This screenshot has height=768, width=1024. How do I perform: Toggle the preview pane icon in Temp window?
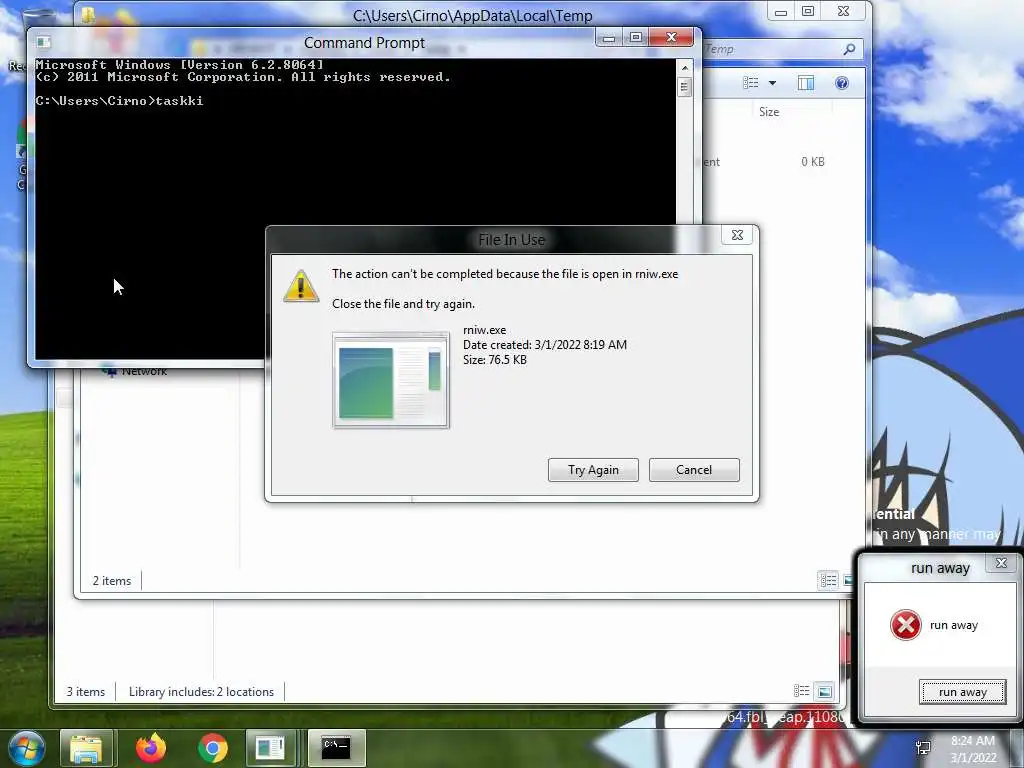click(806, 82)
